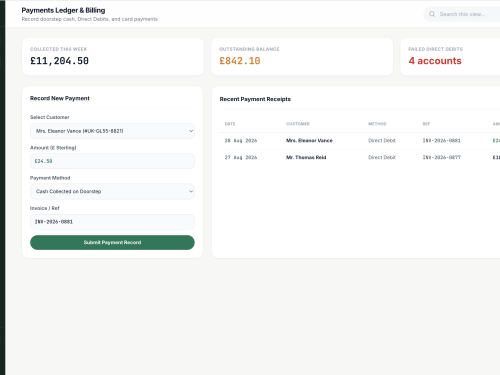Image resolution: width=500 pixels, height=375 pixels.
Task: Click reference INV-2026-0881 in receipts table
Action: pyautogui.click(x=442, y=141)
